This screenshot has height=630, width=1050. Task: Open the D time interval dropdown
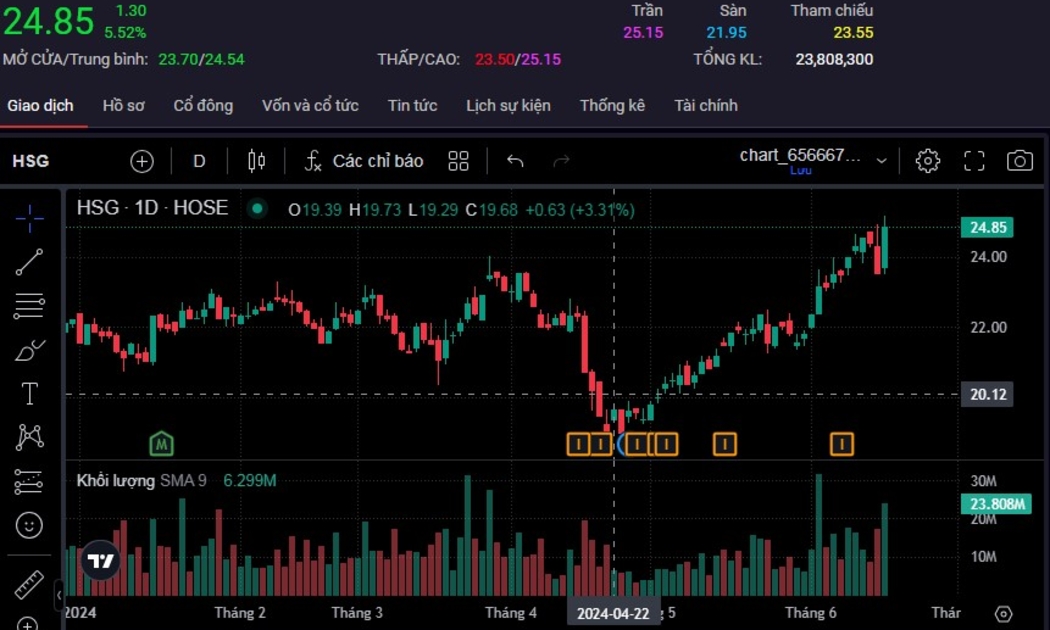click(x=199, y=161)
